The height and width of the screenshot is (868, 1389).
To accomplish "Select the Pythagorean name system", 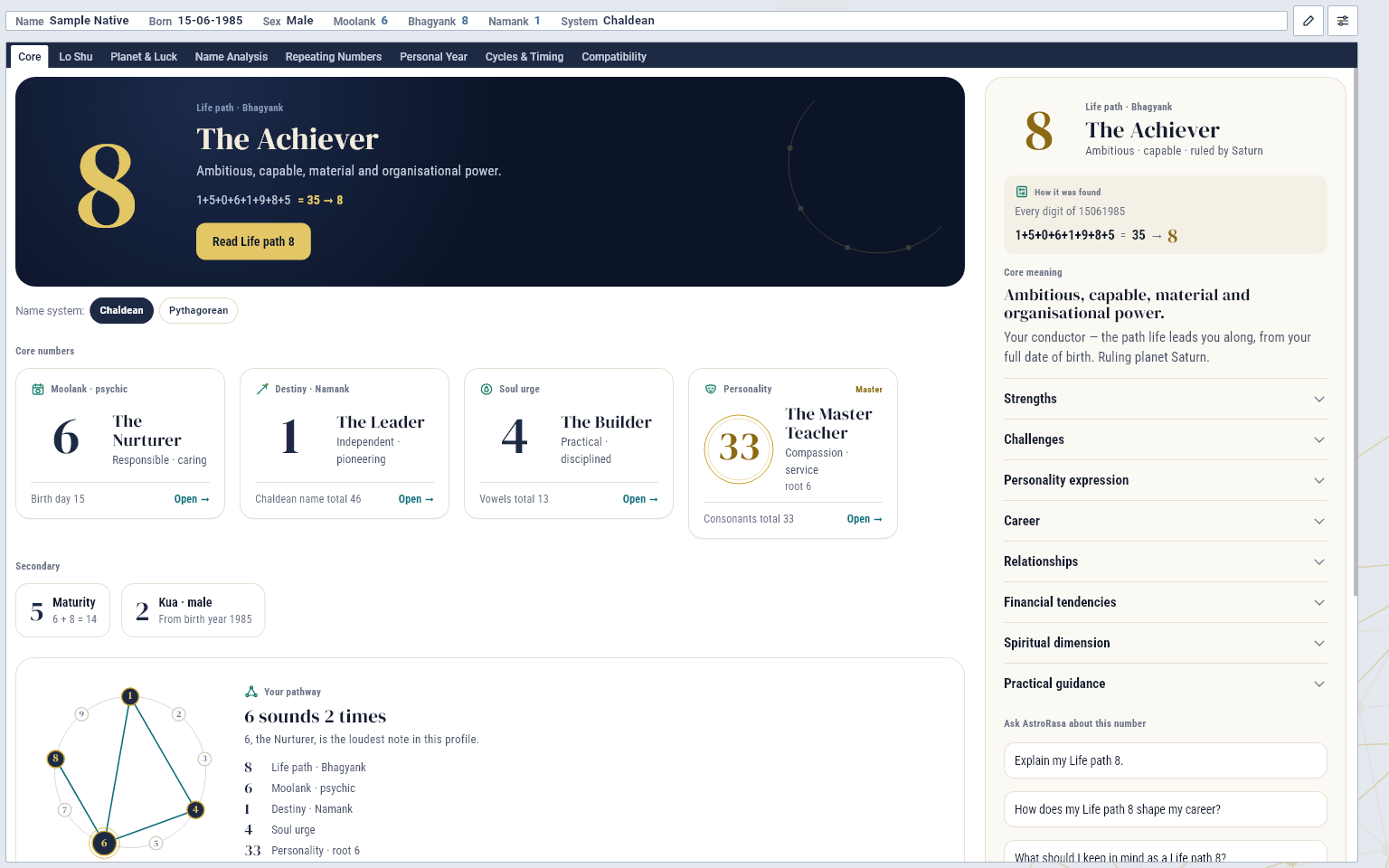I will (x=198, y=310).
